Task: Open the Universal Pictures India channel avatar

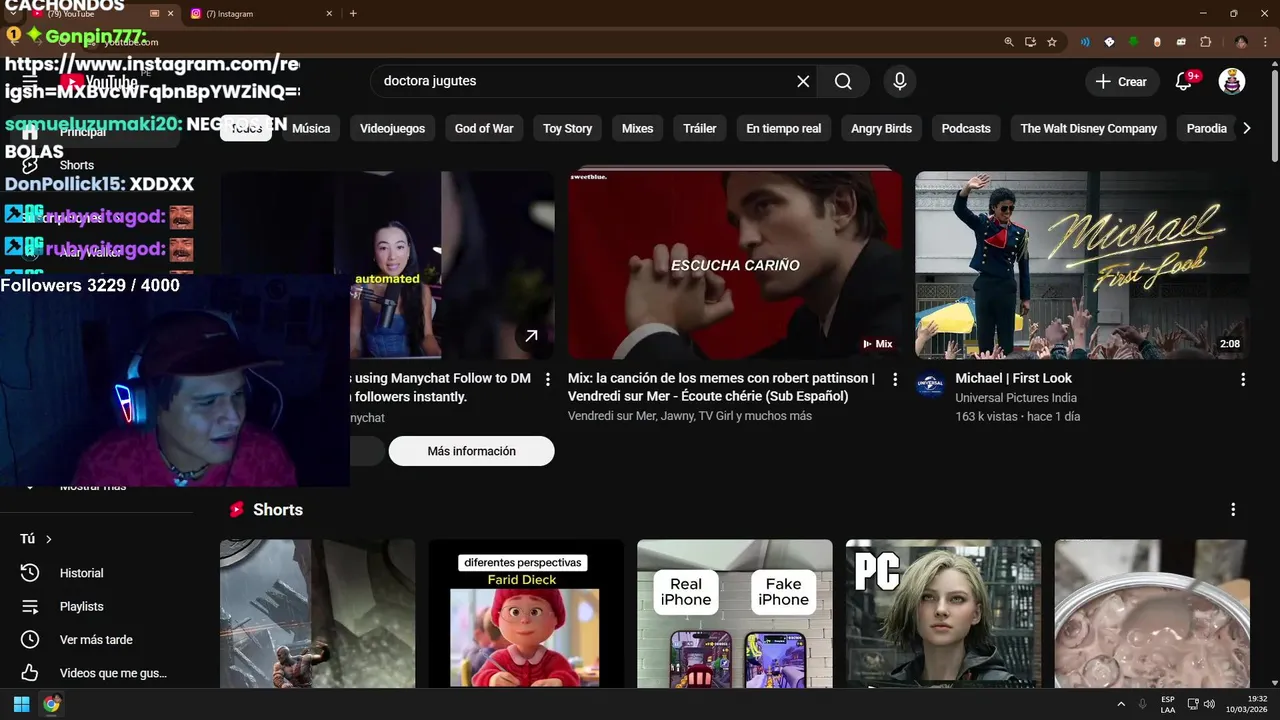Action: point(930,384)
